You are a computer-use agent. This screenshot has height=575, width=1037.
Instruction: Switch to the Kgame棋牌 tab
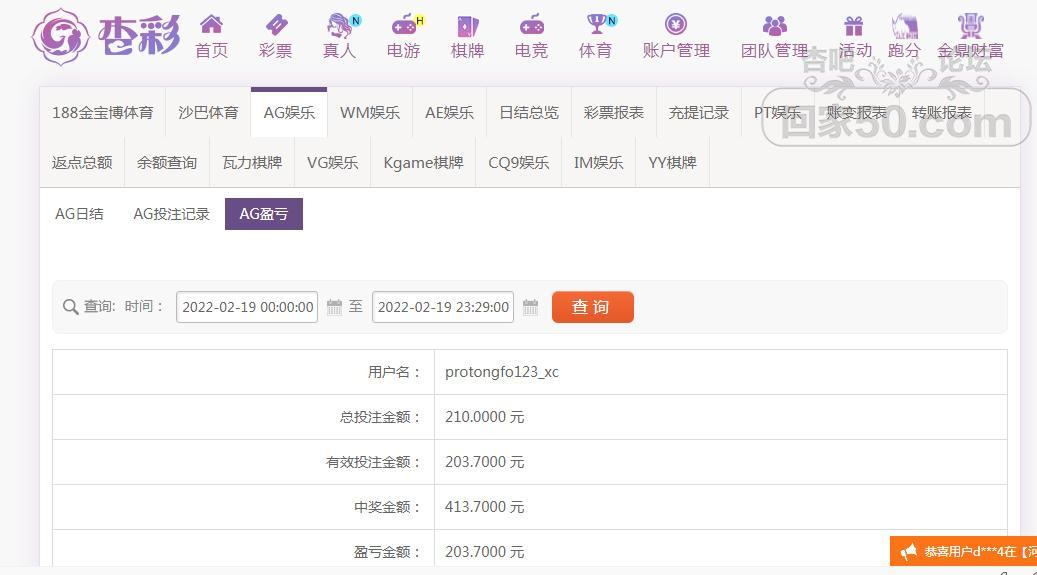[423, 162]
